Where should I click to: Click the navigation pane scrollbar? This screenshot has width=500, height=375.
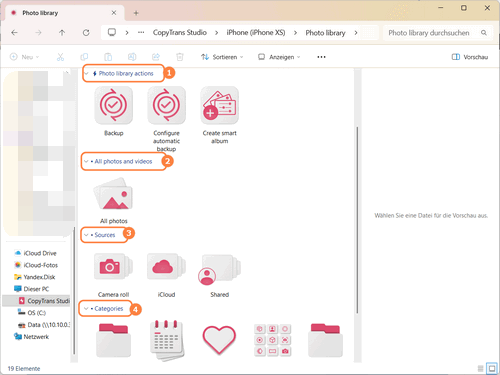74,290
